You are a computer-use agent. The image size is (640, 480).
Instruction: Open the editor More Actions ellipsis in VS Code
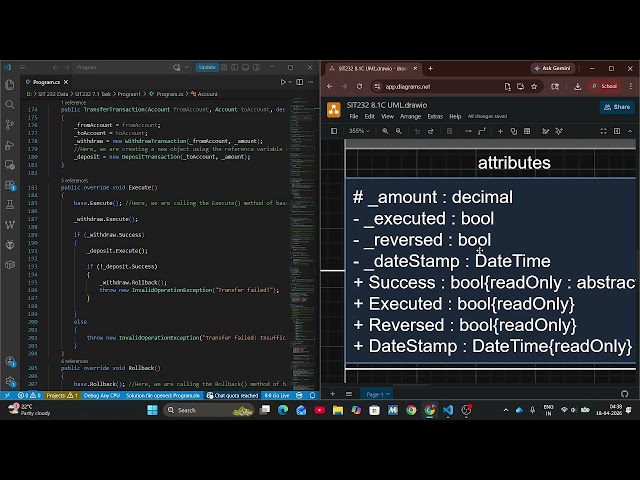click(311, 82)
